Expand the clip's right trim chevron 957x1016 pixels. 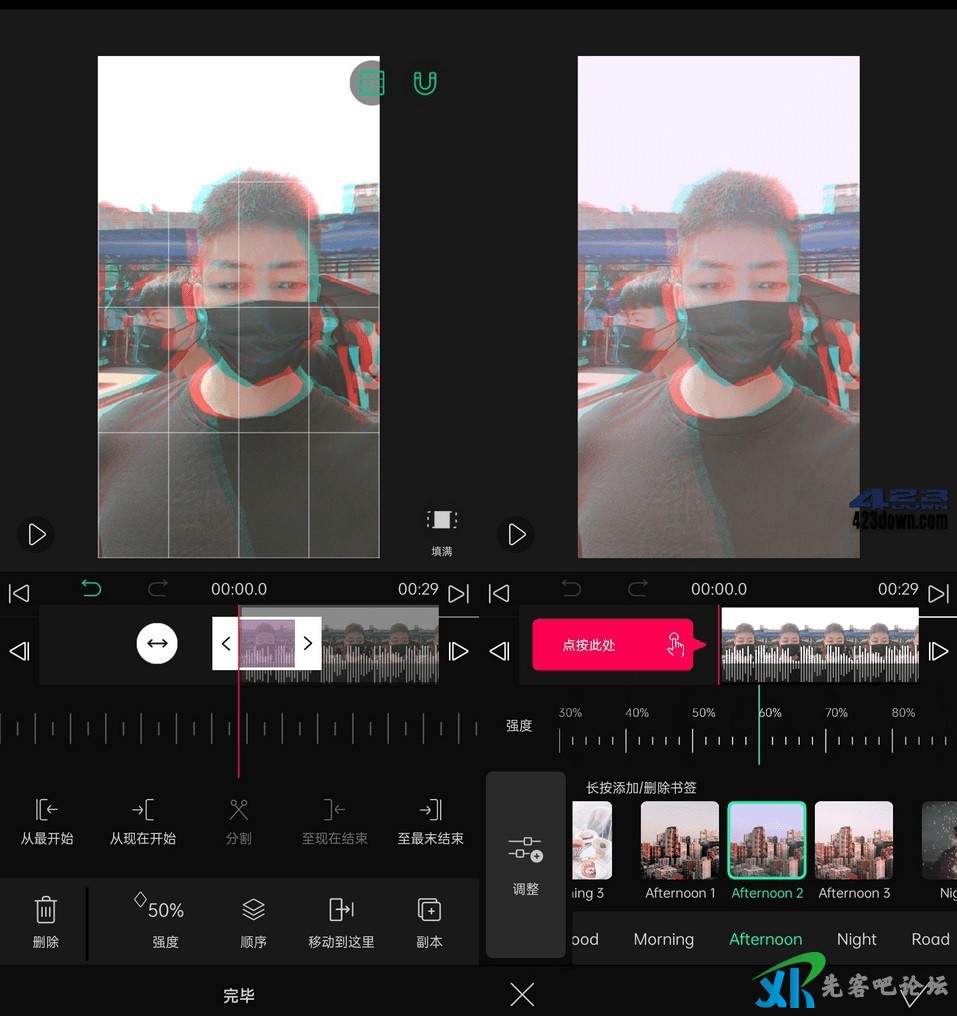point(308,644)
